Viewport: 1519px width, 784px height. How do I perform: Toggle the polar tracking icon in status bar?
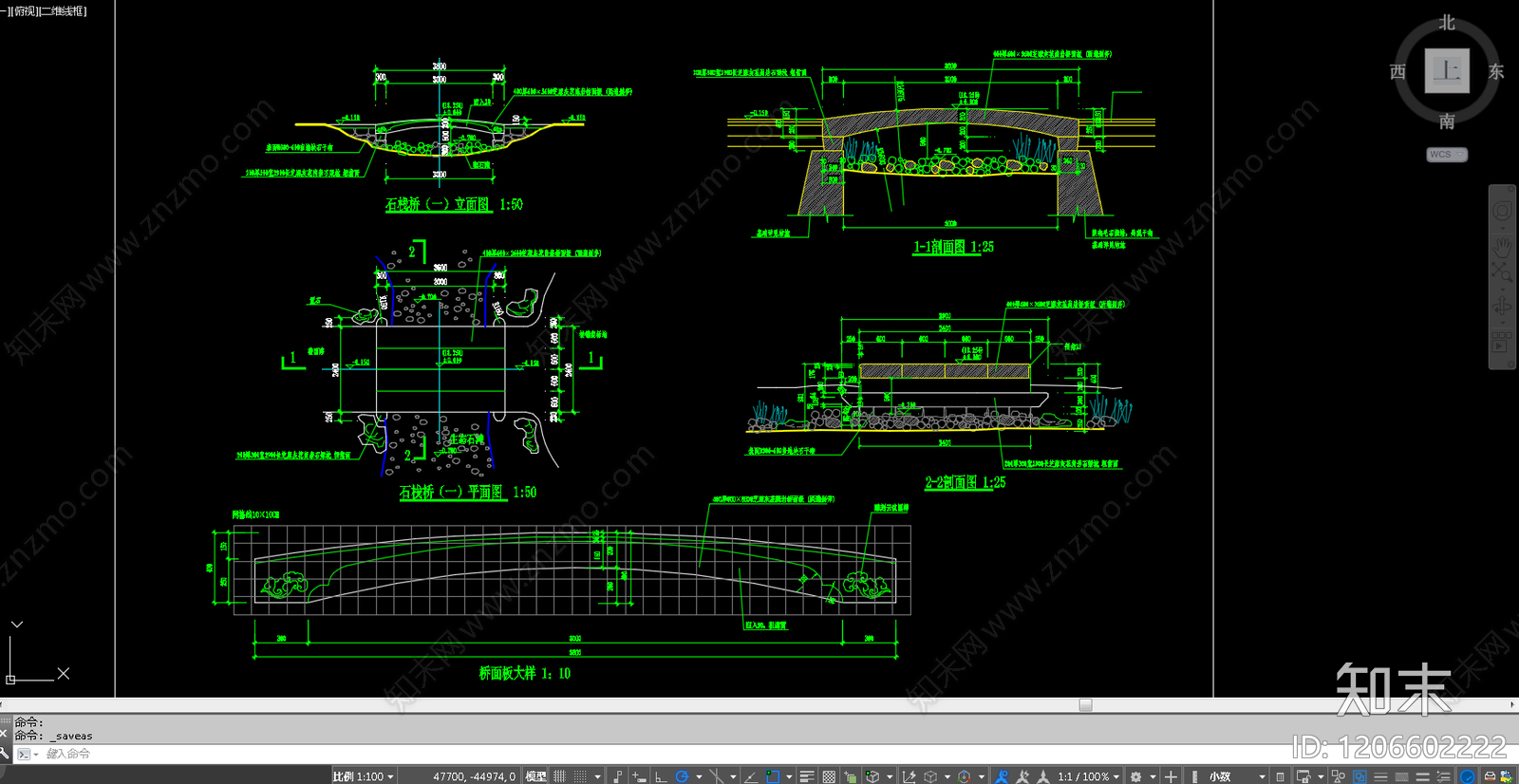(x=682, y=776)
